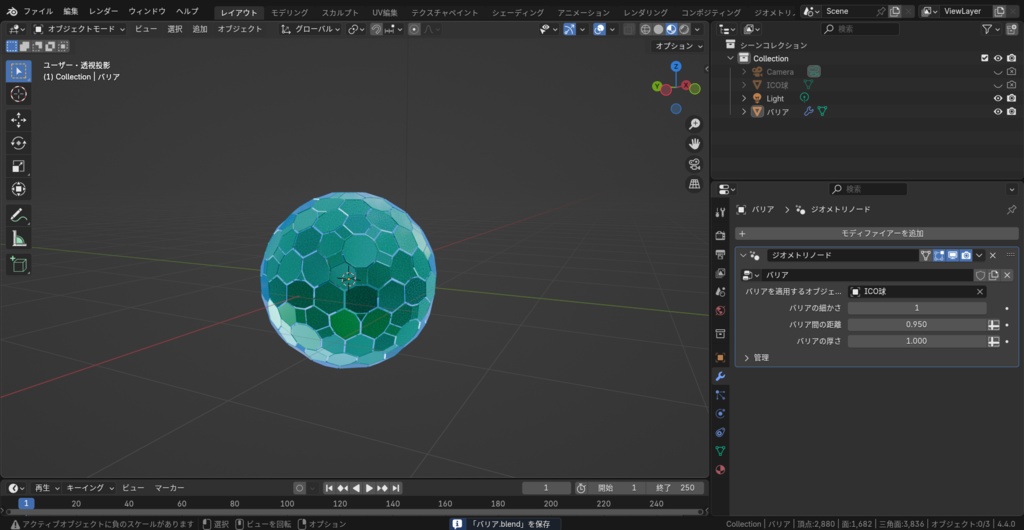
Task: Select the Annotate tool
Action: (x=18, y=215)
